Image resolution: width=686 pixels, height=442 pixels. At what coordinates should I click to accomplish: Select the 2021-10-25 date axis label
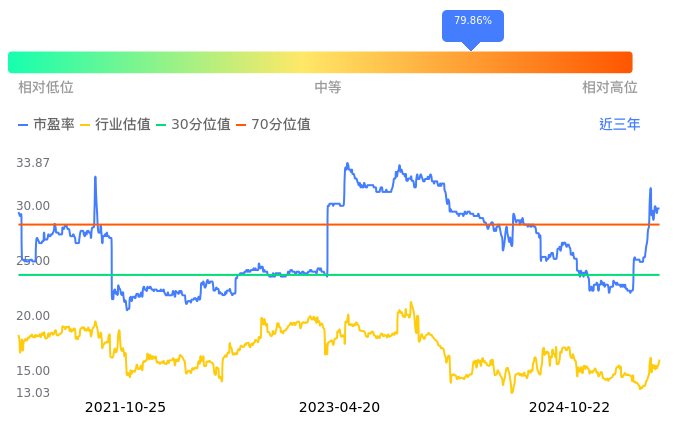(x=125, y=408)
